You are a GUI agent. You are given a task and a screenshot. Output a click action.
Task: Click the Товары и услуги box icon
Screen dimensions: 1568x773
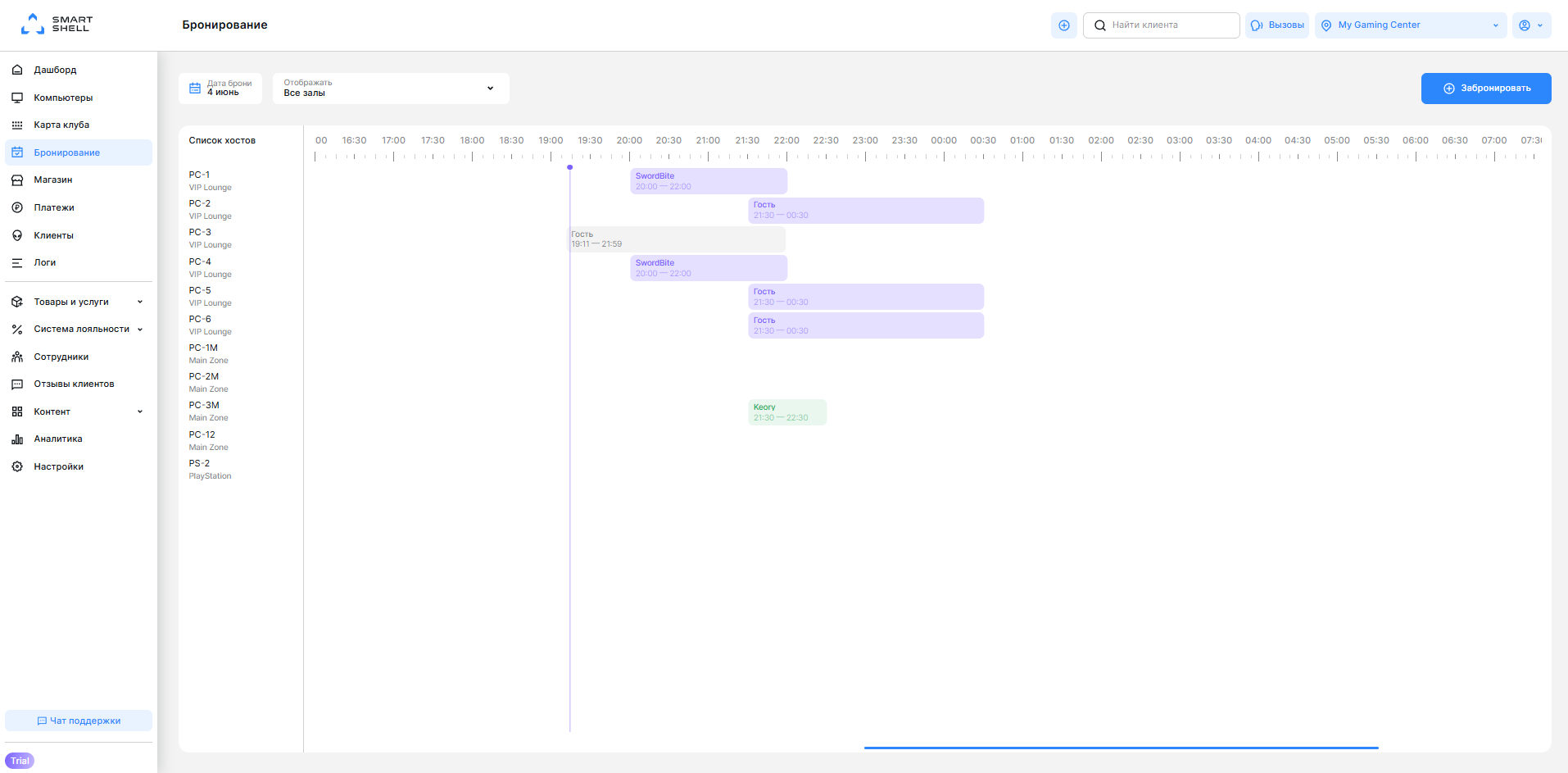(x=17, y=302)
